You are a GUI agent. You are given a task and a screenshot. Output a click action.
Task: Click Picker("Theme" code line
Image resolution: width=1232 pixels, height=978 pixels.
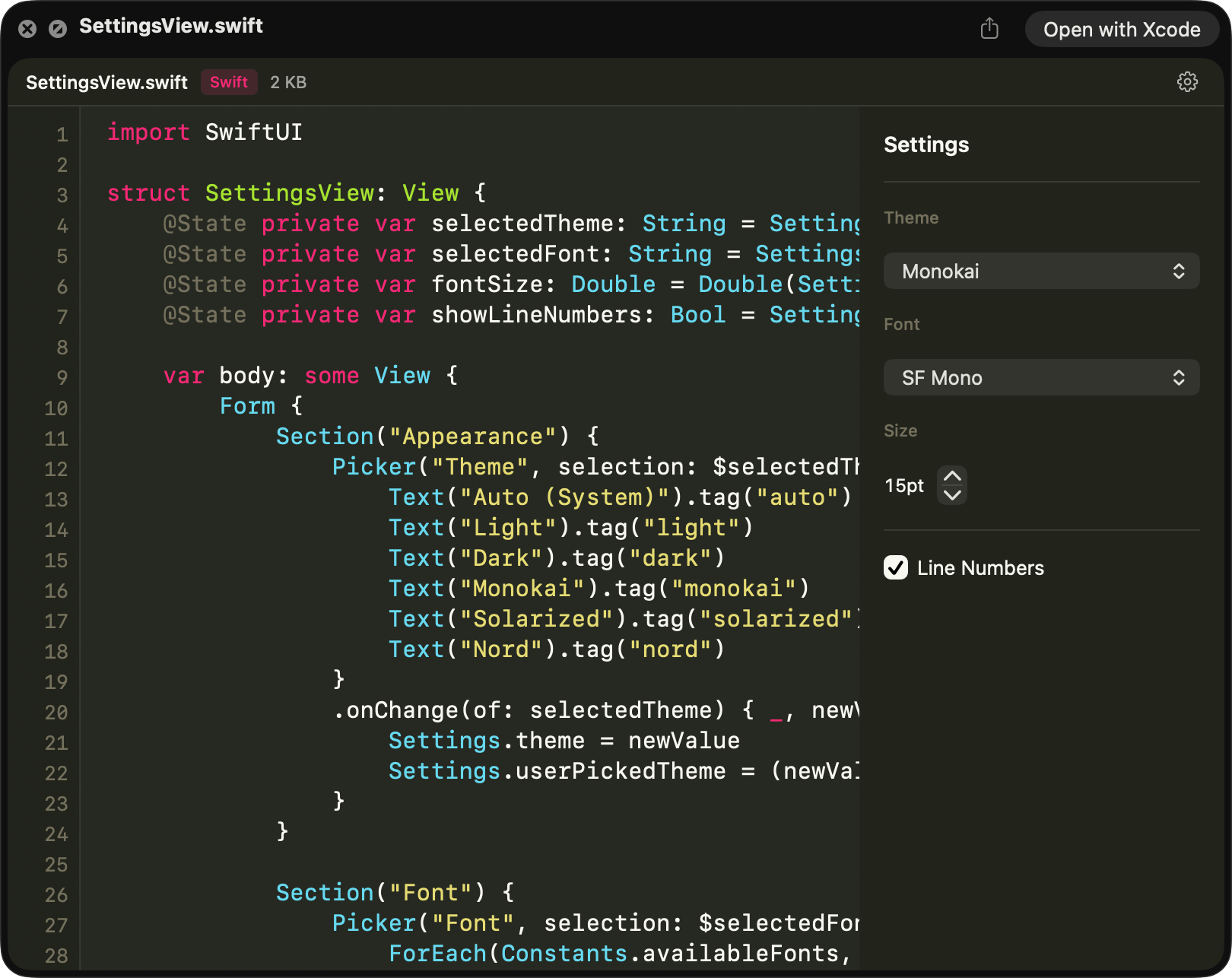(x=595, y=467)
